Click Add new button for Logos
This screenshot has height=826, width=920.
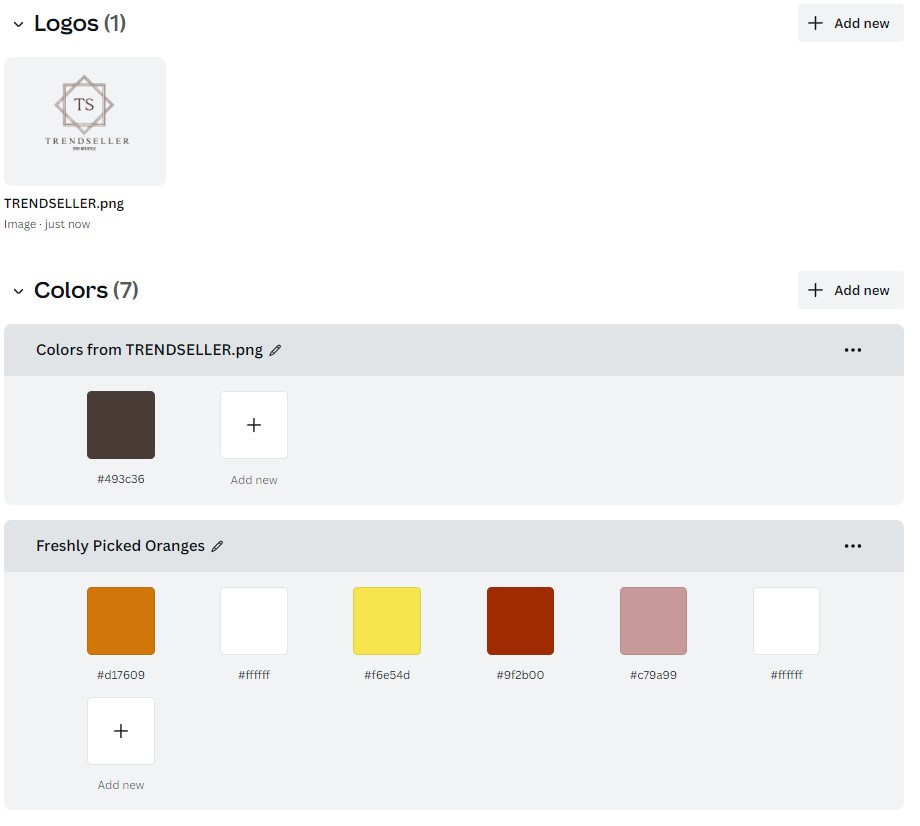850,23
